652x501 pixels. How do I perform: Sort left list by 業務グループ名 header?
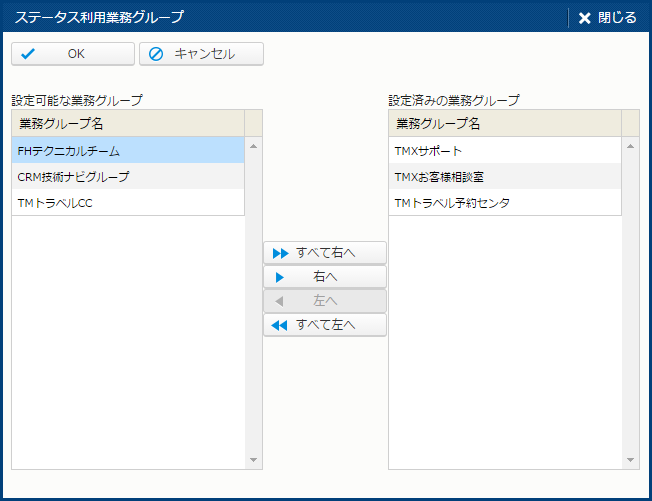pyautogui.click(x=128, y=124)
